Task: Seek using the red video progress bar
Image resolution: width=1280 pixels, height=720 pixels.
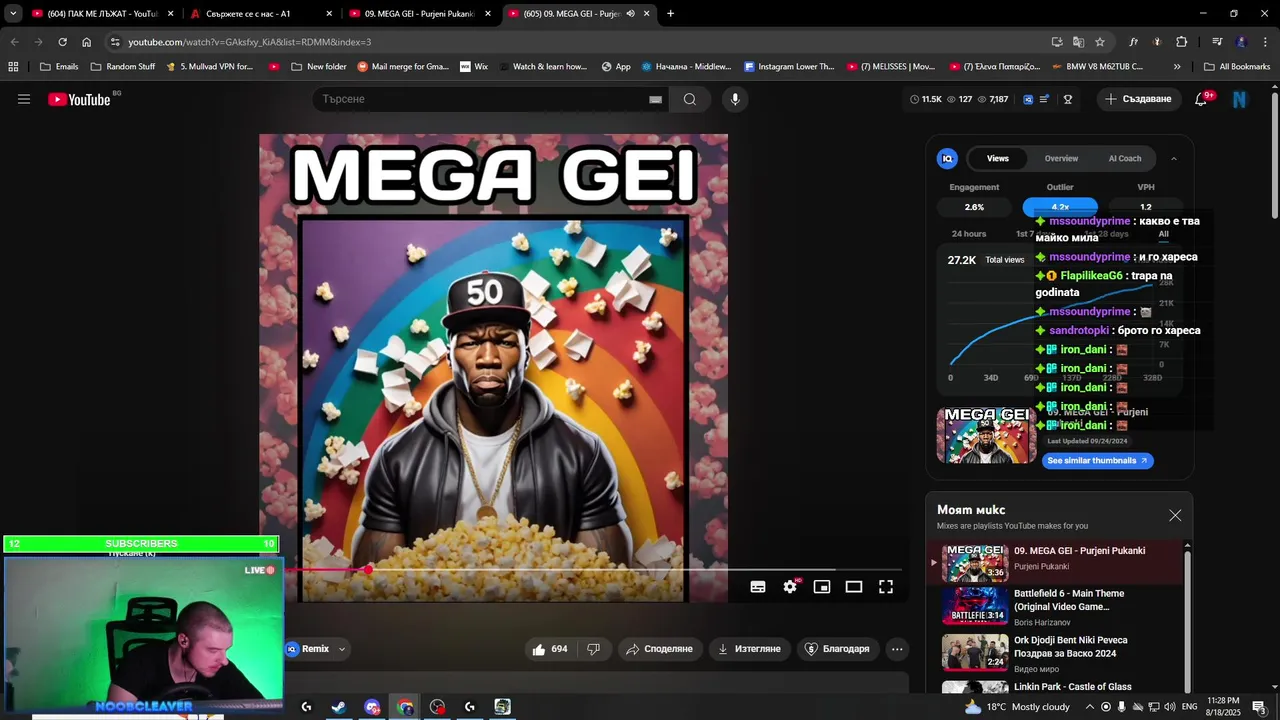Action: tap(594, 570)
